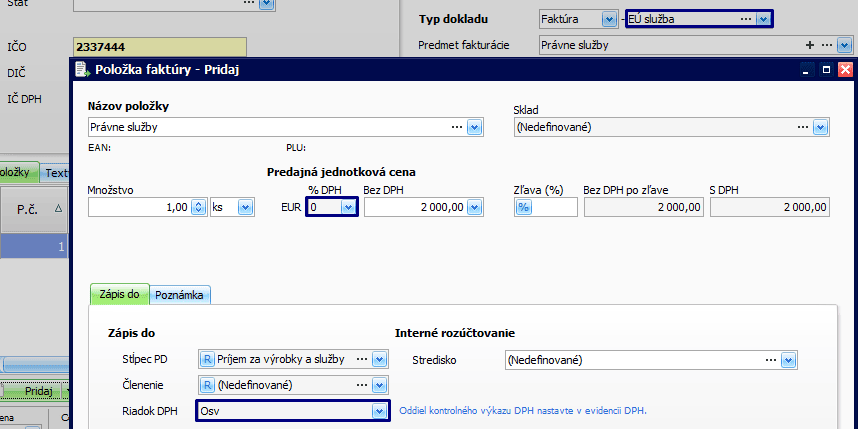Click ellipsis button in Stĺpec PD field
Viewport: 858px width, 429px height.
pyautogui.click(x=361, y=359)
